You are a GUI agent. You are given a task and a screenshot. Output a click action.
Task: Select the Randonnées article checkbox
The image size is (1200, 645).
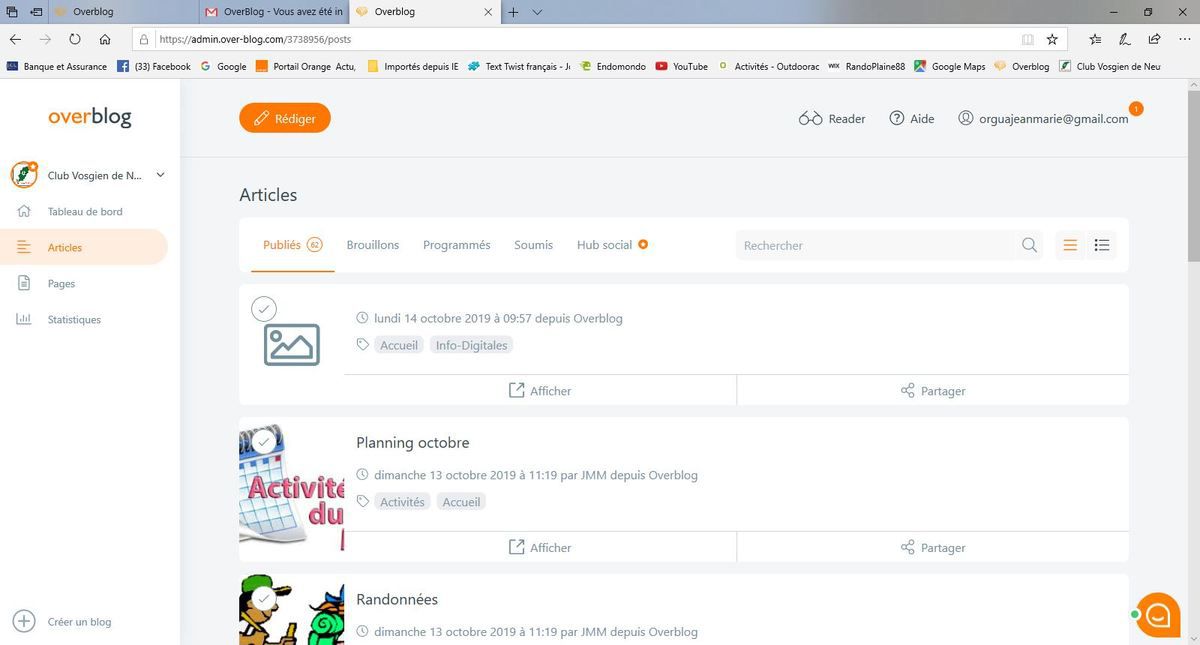264,598
